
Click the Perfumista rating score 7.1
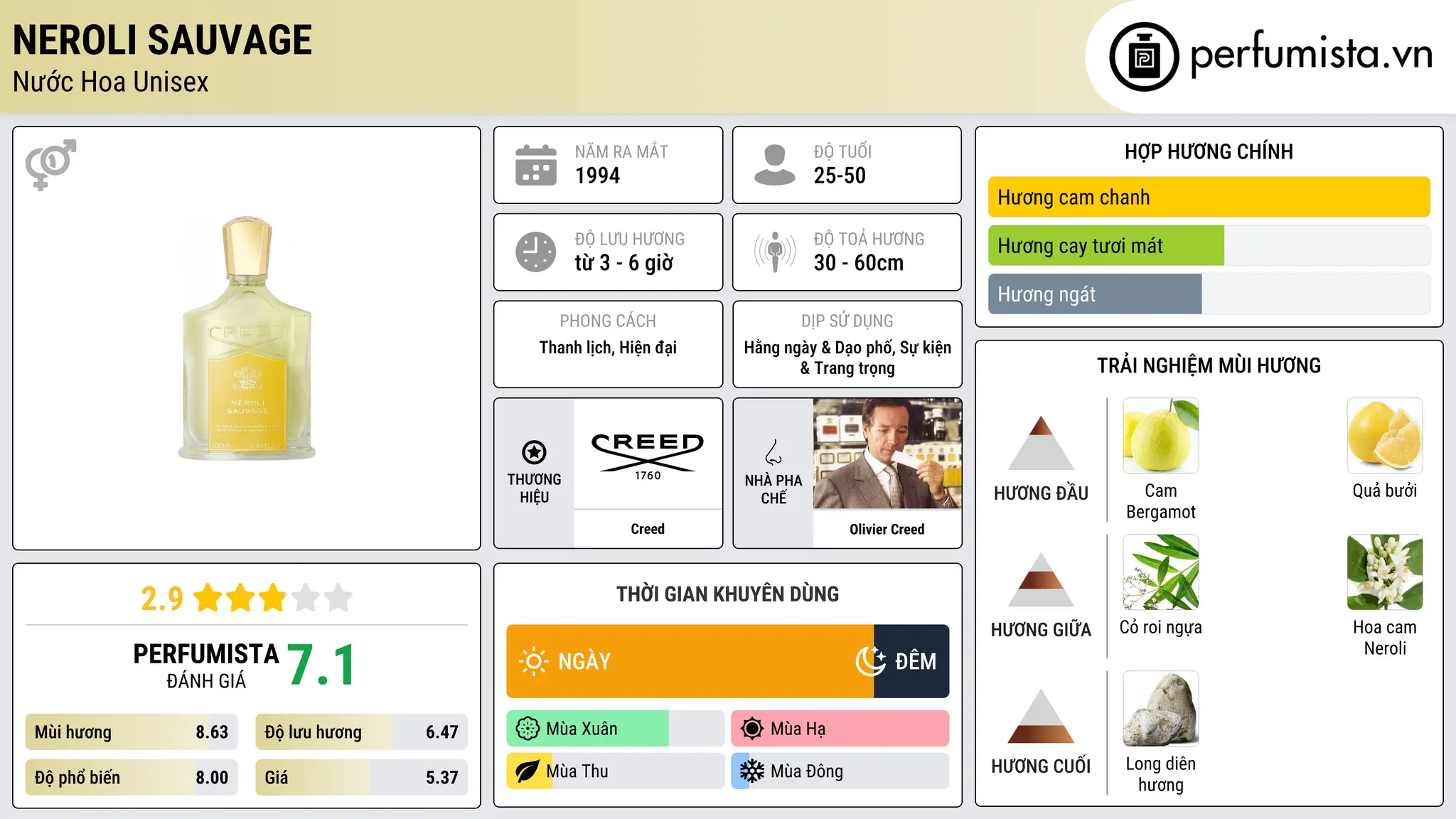322,665
